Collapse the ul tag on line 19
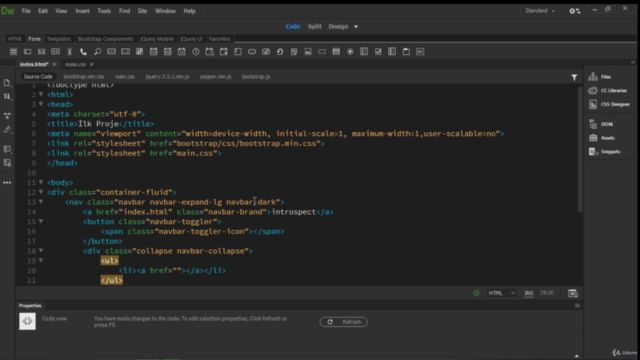The width and height of the screenshot is (640, 360). (41, 260)
